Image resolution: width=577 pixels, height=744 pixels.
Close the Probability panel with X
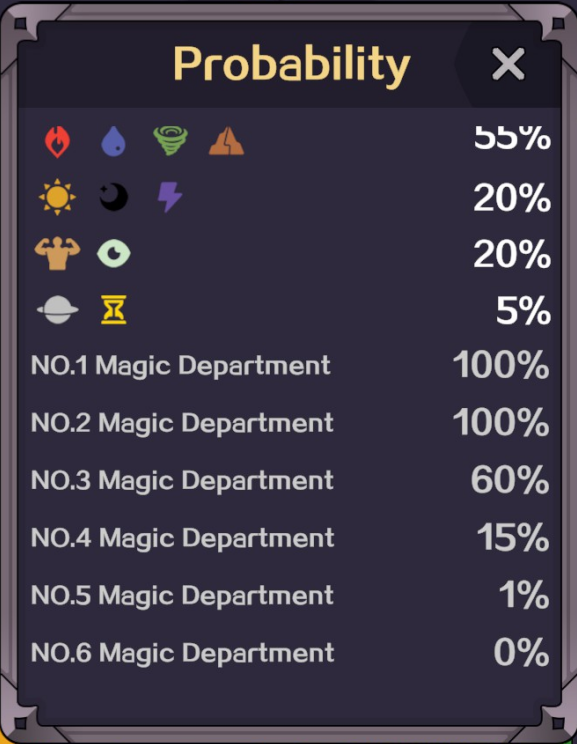point(508,64)
